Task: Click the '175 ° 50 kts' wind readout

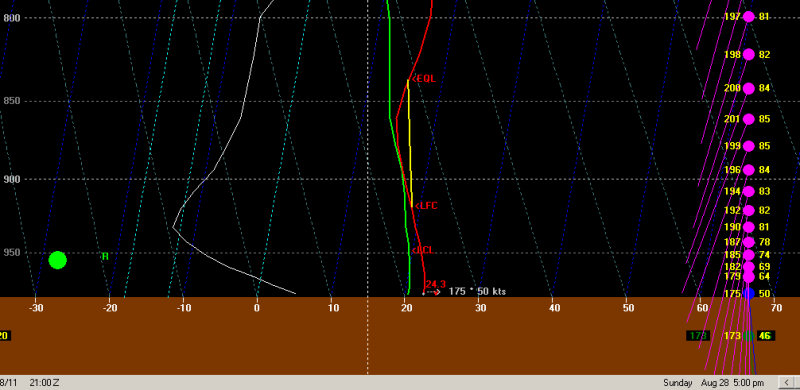Action: 477,292
